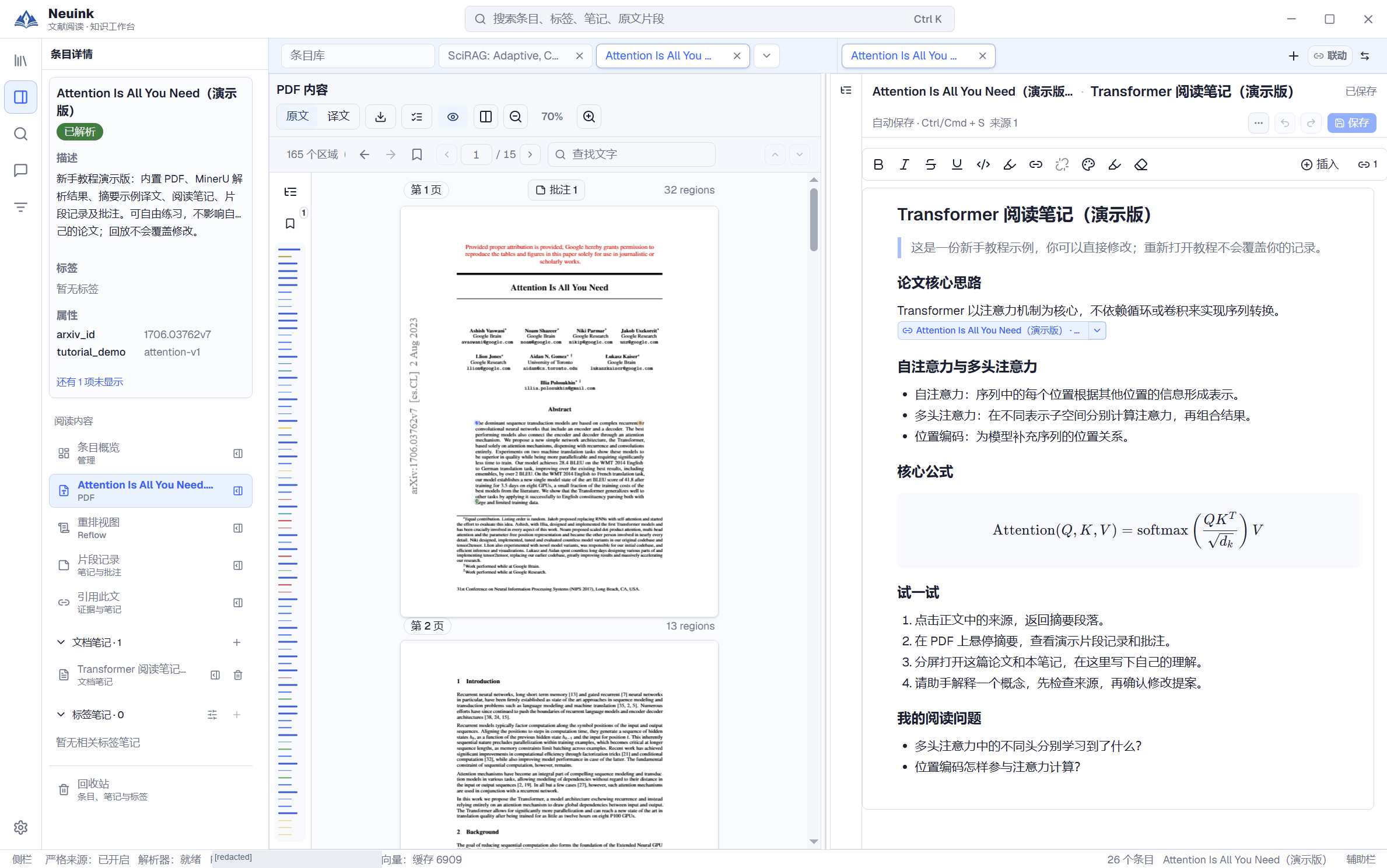Click the eraser clear-format icon
This screenshot has height=868, width=1387.
click(x=1141, y=164)
